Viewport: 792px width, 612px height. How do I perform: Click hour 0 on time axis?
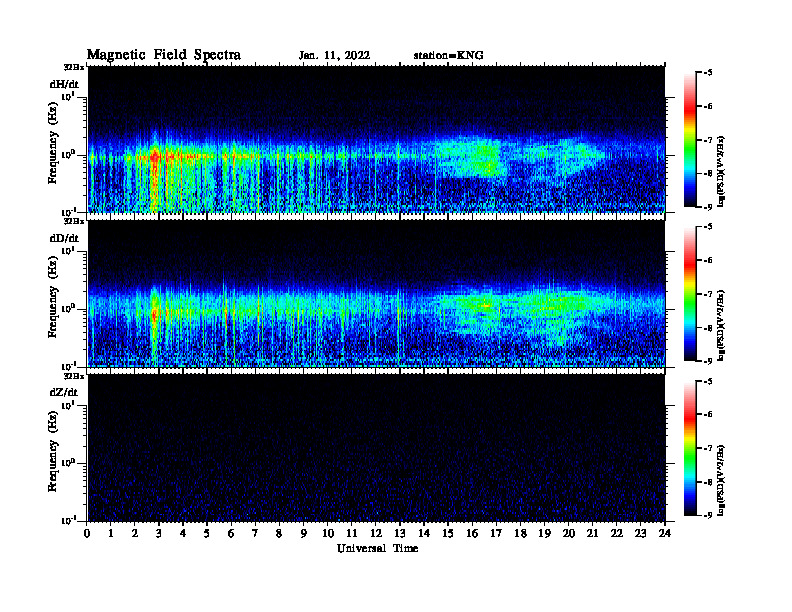click(x=87, y=534)
